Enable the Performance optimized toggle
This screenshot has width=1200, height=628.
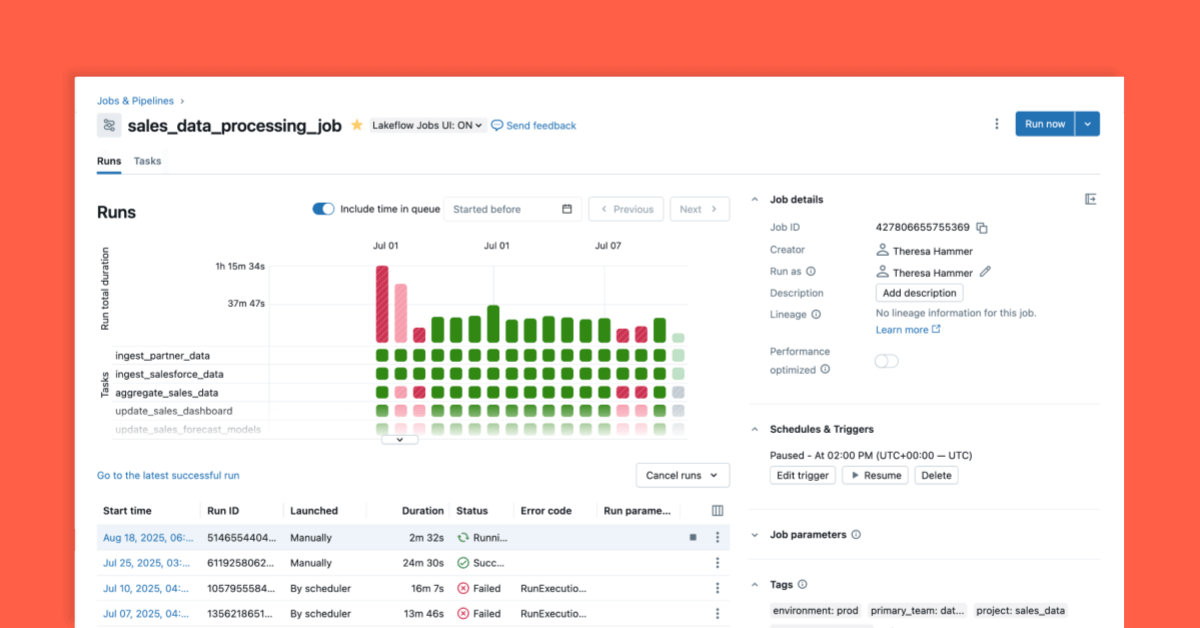(886, 361)
